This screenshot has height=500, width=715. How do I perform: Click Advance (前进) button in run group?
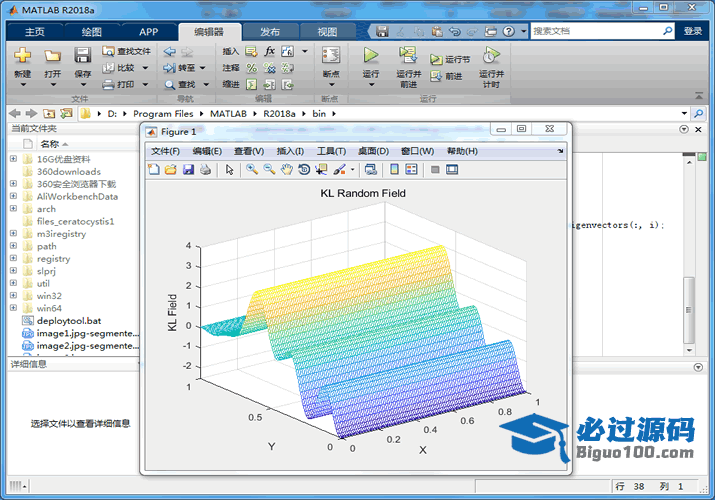tap(447, 76)
